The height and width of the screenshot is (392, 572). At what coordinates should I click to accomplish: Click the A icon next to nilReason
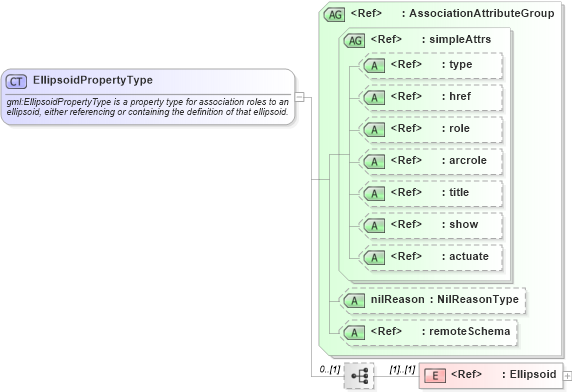point(354,301)
